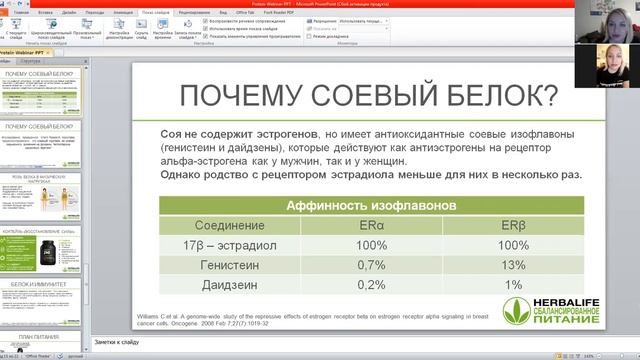Open the Вид ribbon tab

pyautogui.click(x=223, y=13)
